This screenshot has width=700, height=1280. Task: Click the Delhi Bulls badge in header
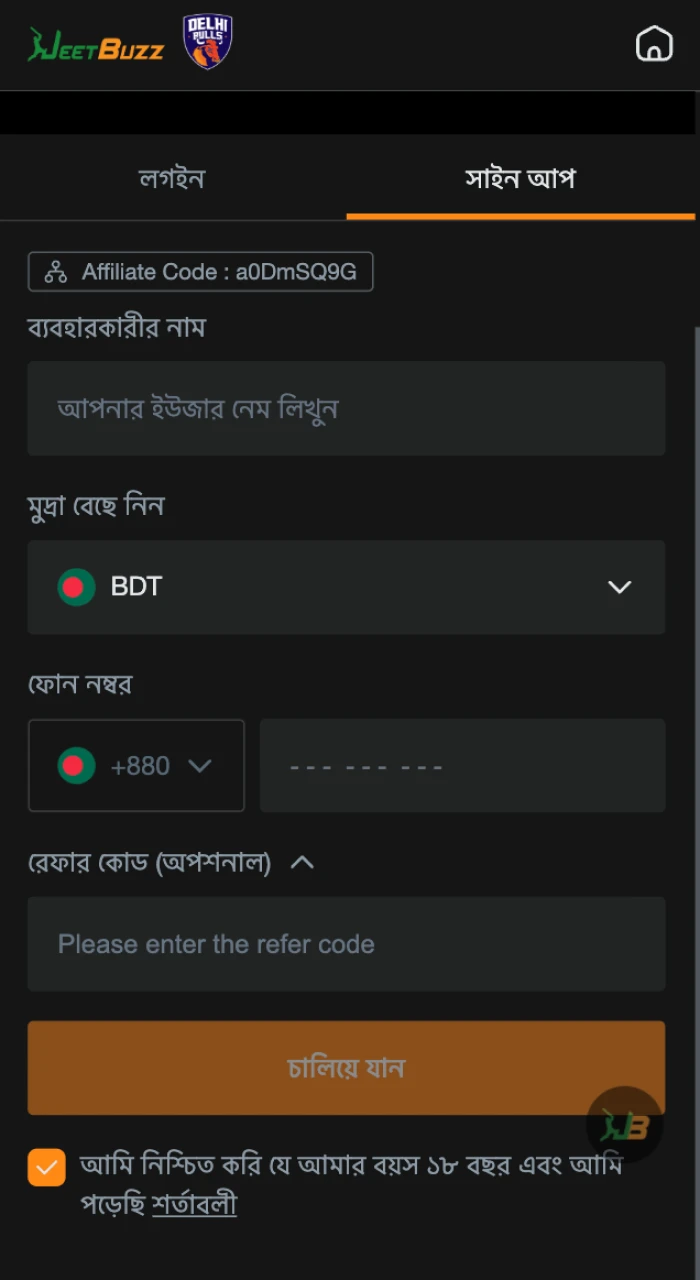pyautogui.click(x=206, y=42)
